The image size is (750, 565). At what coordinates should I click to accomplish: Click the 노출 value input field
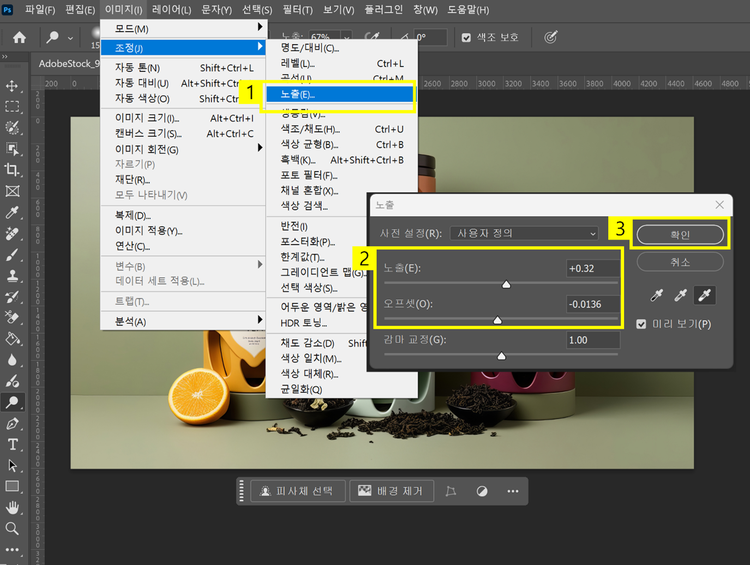pyautogui.click(x=591, y=268)
